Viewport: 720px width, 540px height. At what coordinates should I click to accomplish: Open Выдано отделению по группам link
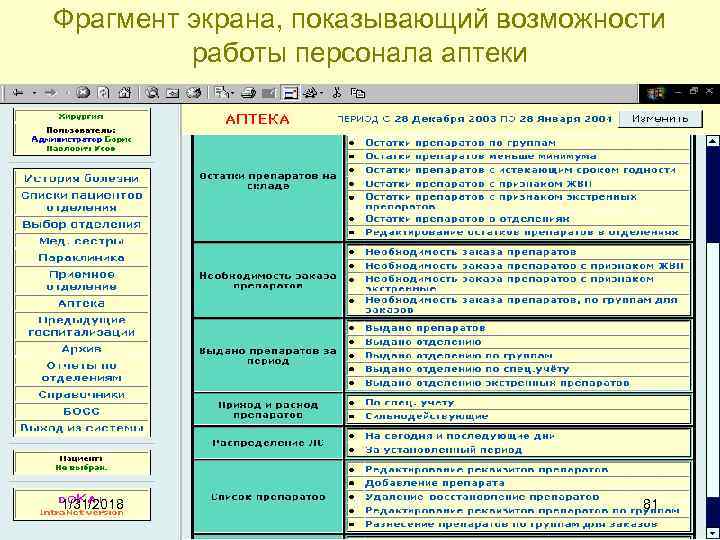459,355
